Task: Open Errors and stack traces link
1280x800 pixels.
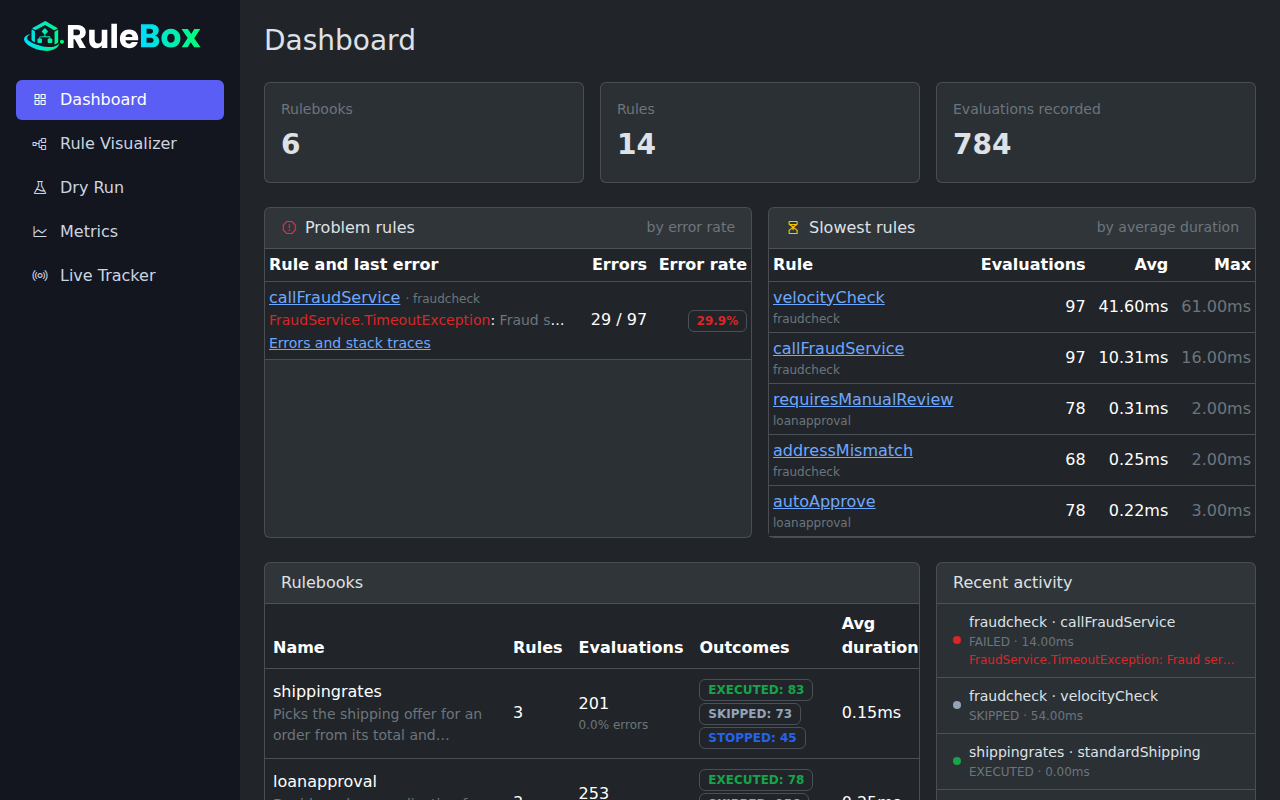Action: [350, 343]
